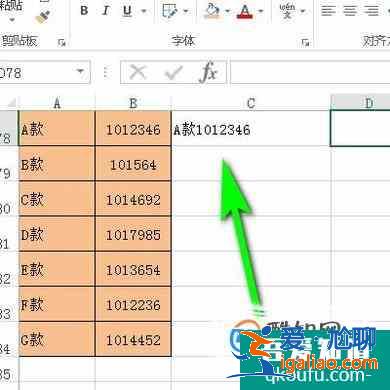This screenshot has width=390, height=390.
Task: Expand the Paste dropdown arrow
Action: tap(12, 20)
